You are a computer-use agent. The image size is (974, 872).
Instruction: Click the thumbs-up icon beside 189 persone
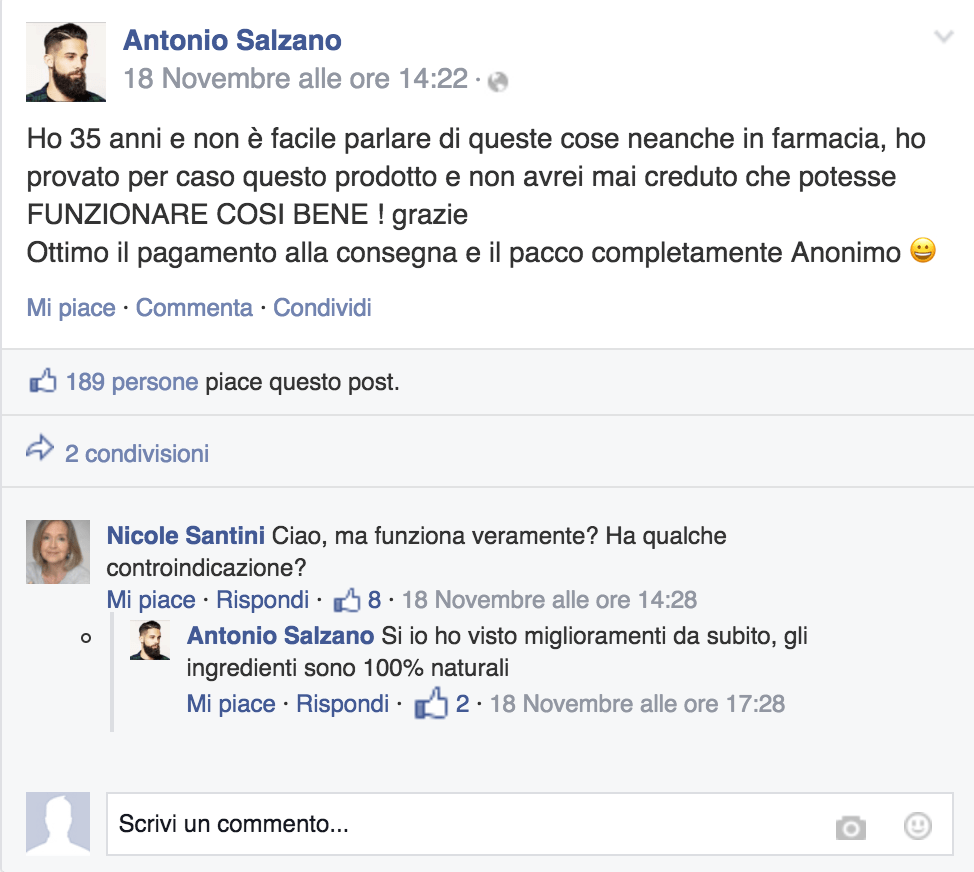[42, 382]
